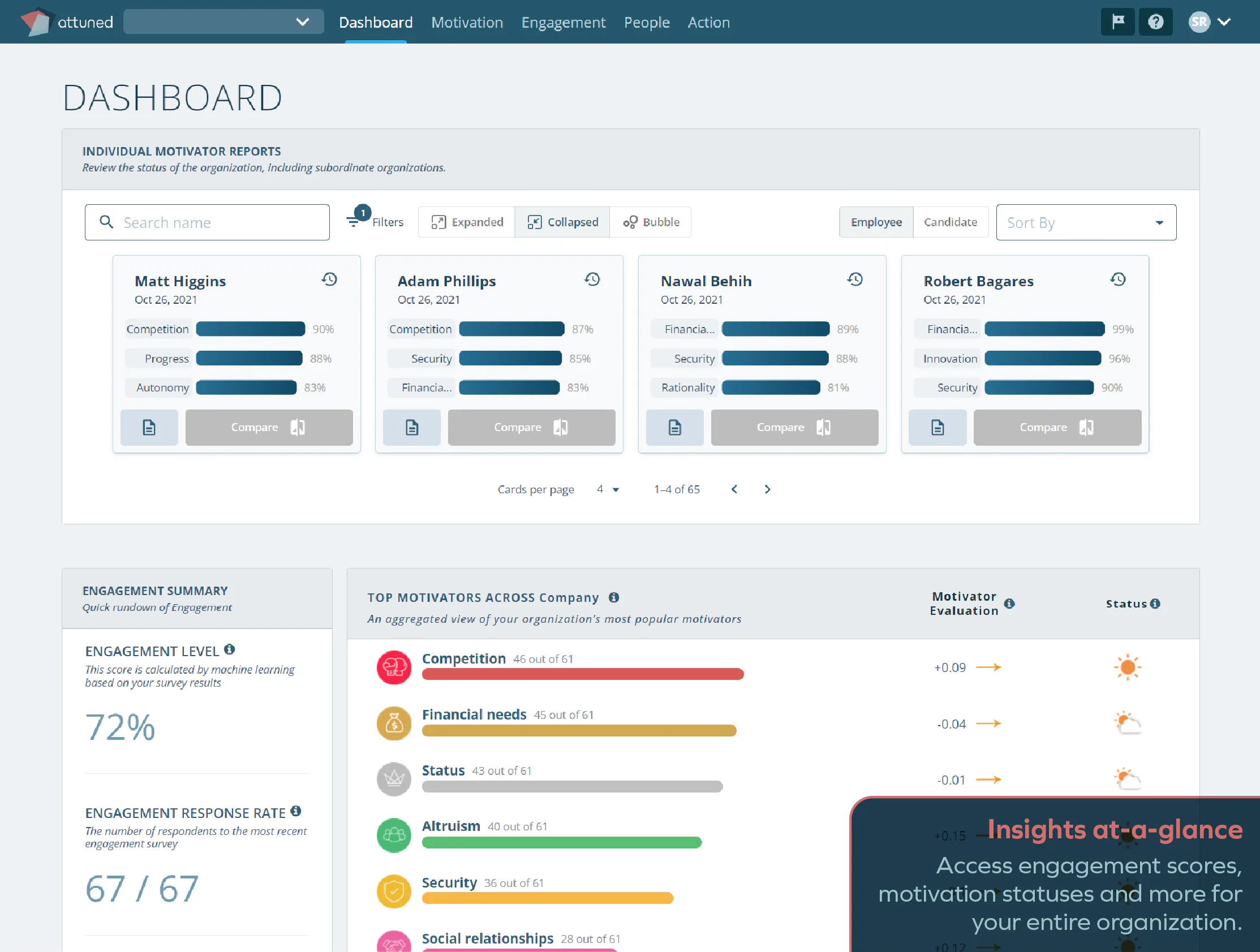Image resolution: width=1260 pixels, height=952 pixels.
Task: View history for Robert Bagares
Action: (x=1118, y=279)
